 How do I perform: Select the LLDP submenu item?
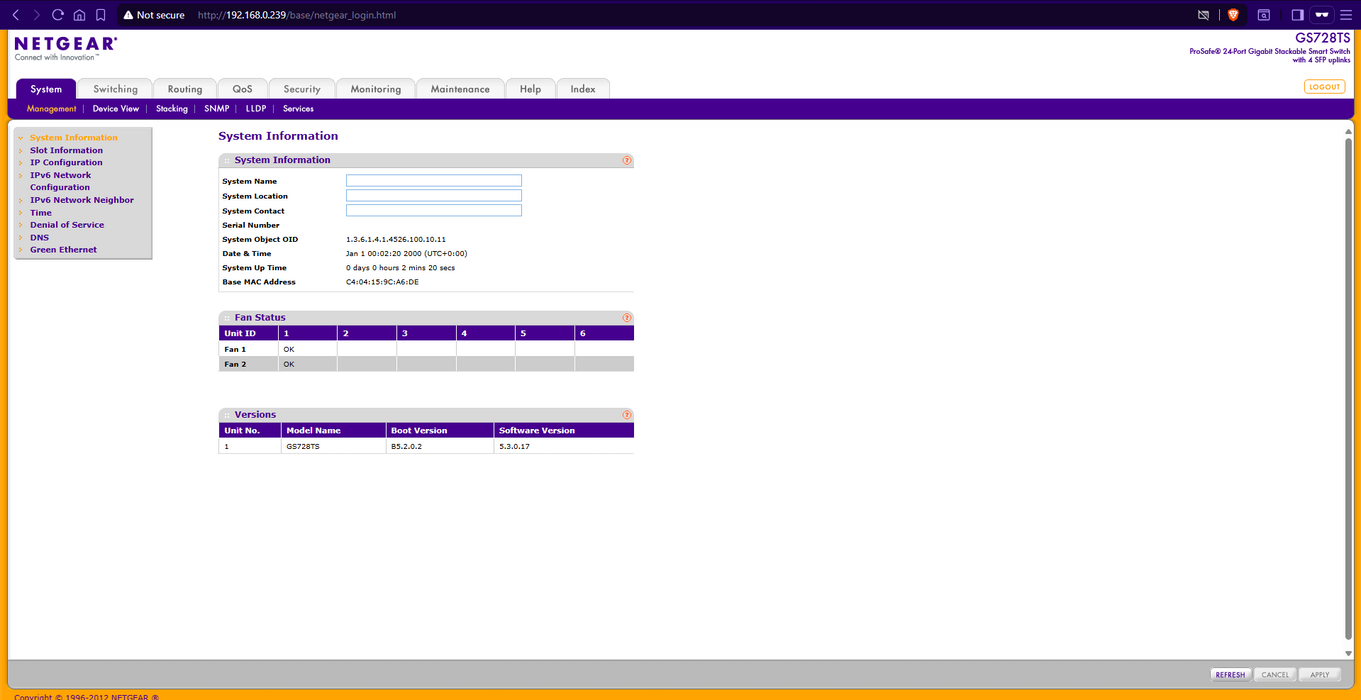pos(256,109)
